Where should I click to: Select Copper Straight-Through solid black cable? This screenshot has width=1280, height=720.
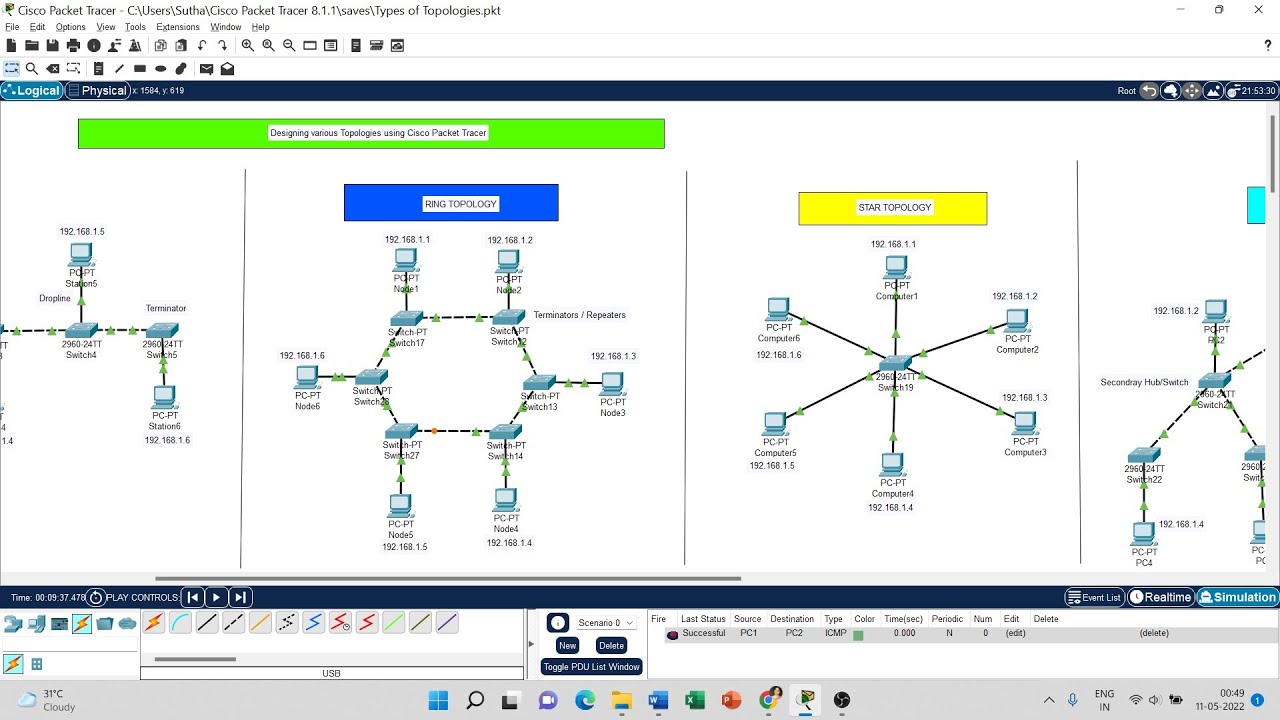207,623
